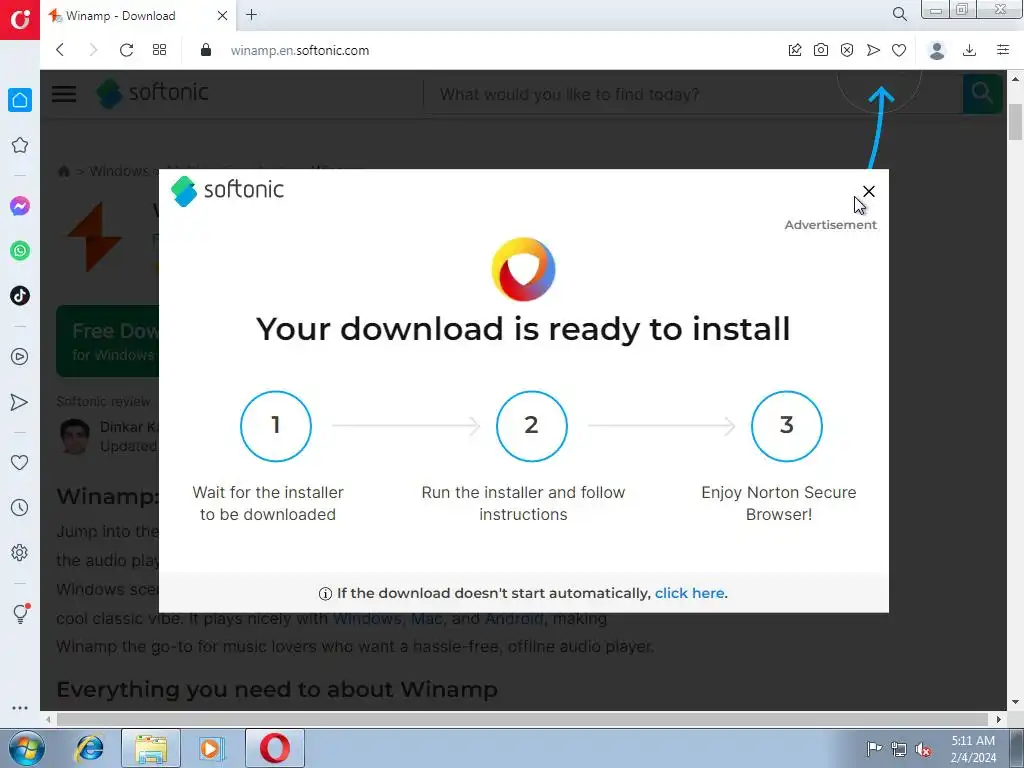Open a new tab with plus button
This screenshot has width=1024, height=768.
pyautogui.click(x=251, y=15)
